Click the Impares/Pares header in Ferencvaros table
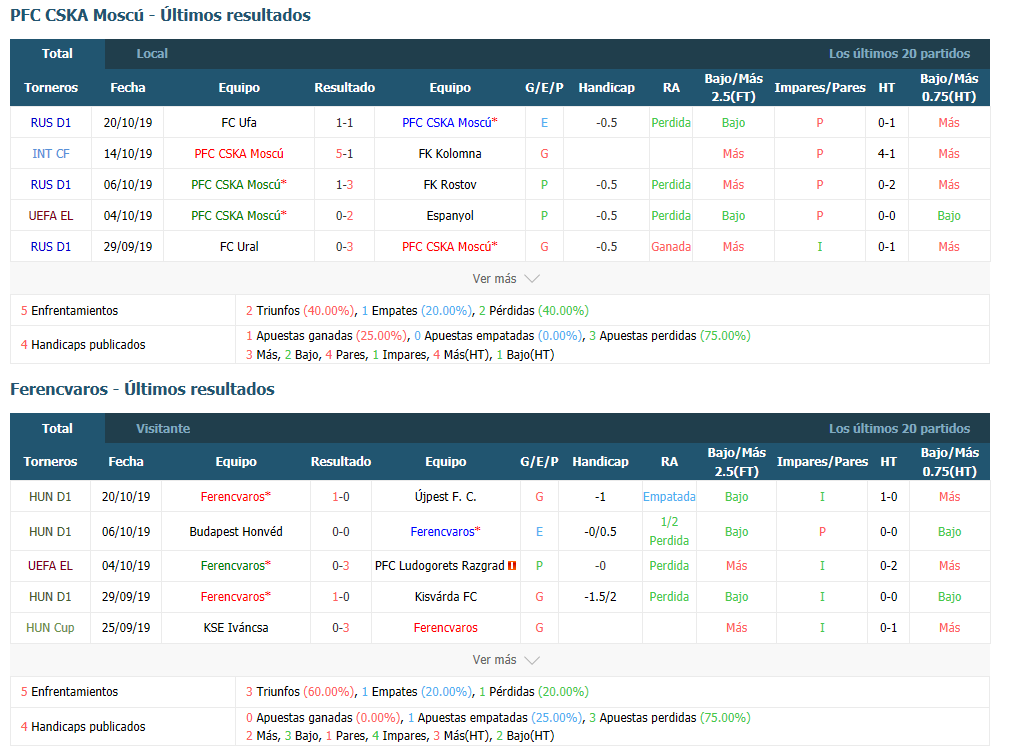The width and height of the screenshot is (1014, 750). [x=822, y=462]
